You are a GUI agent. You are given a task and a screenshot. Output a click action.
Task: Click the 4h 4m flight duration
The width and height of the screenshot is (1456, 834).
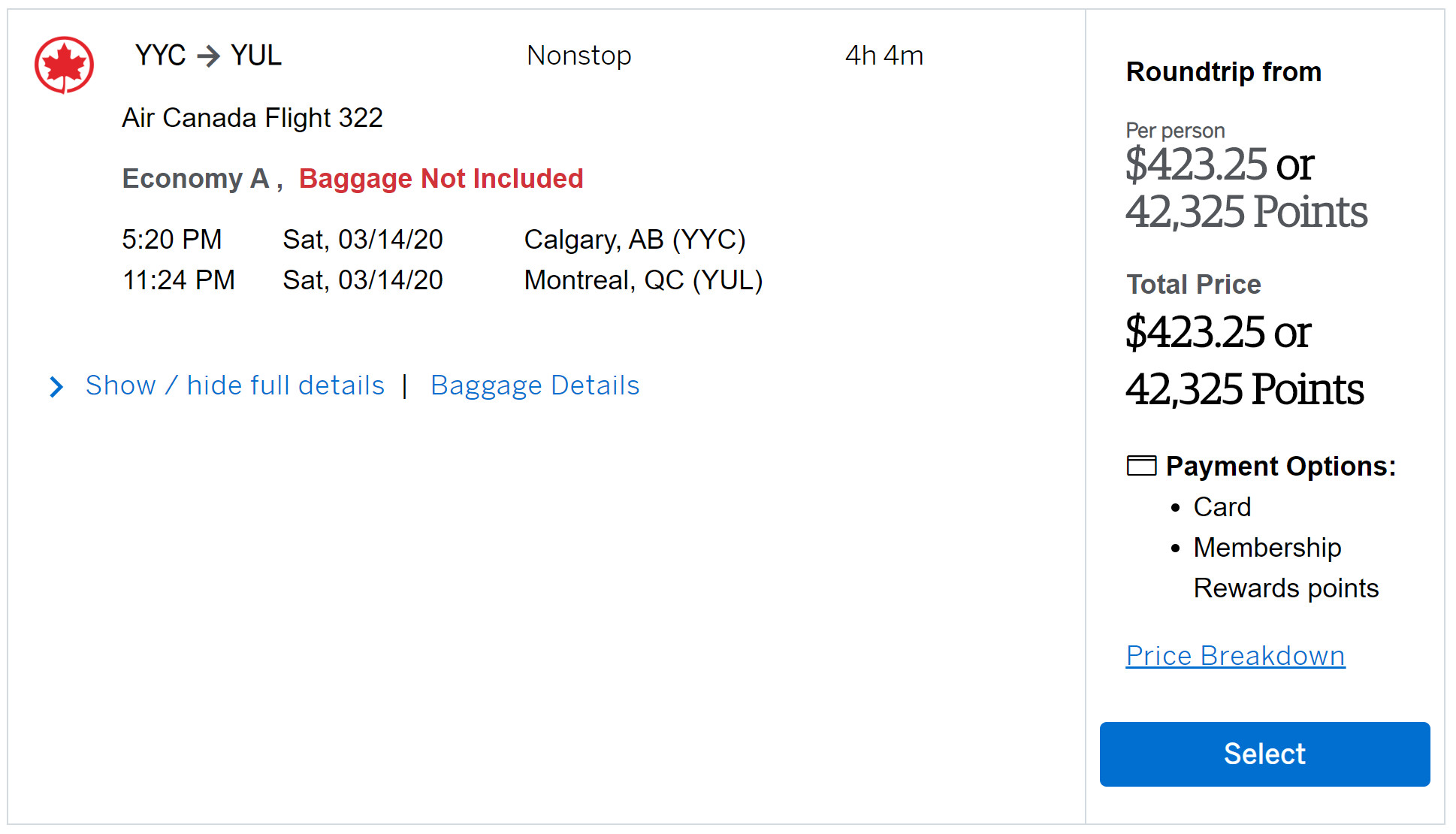point(884,56)
